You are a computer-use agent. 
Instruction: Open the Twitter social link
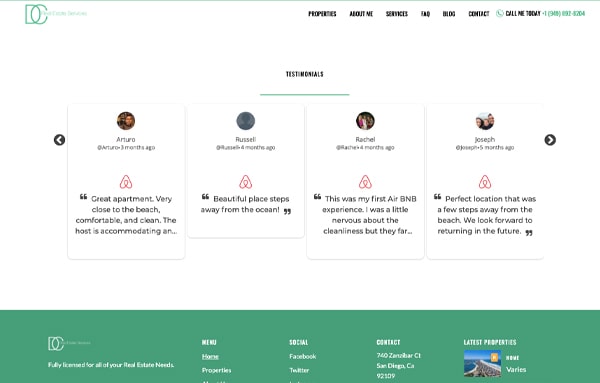coord(299,370)
